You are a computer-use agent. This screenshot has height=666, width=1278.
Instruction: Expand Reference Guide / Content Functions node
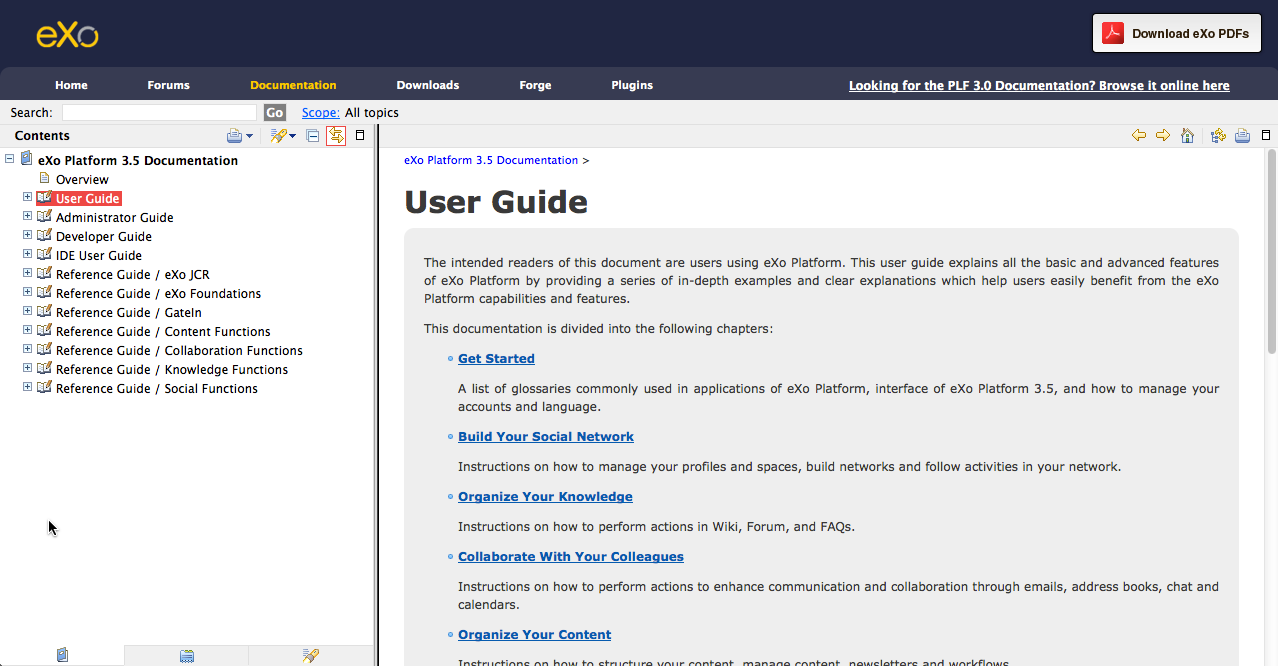pyautogui.click(x=27, y=330)
